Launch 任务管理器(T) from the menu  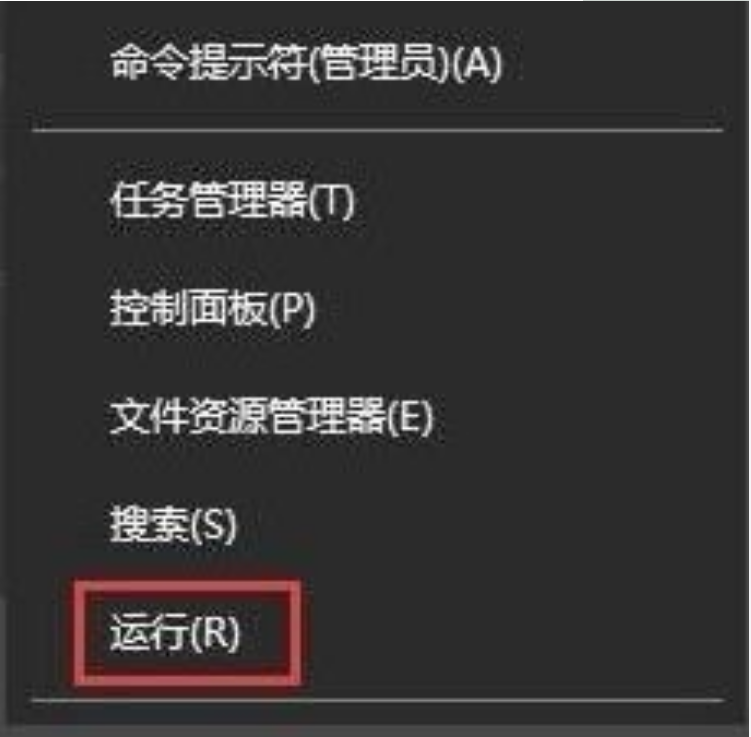[232, 200]
